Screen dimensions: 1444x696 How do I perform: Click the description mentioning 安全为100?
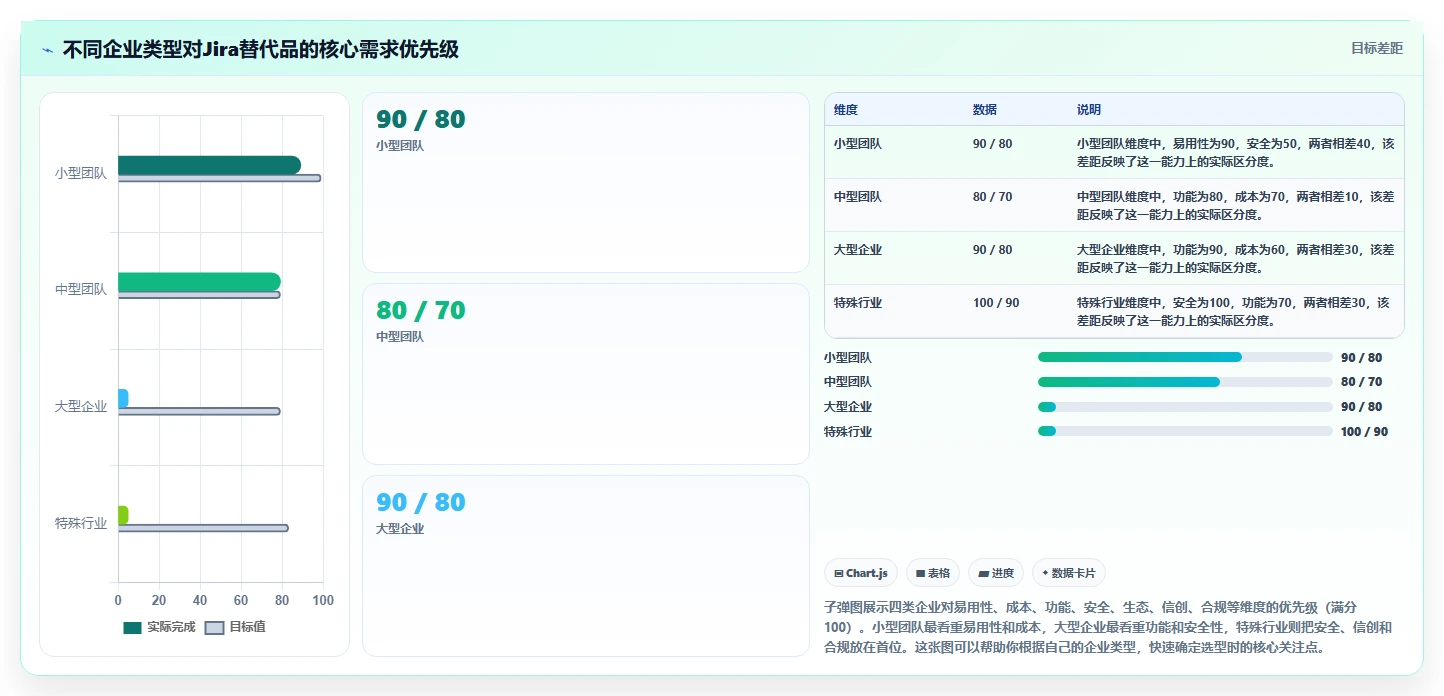(1235, 312)
